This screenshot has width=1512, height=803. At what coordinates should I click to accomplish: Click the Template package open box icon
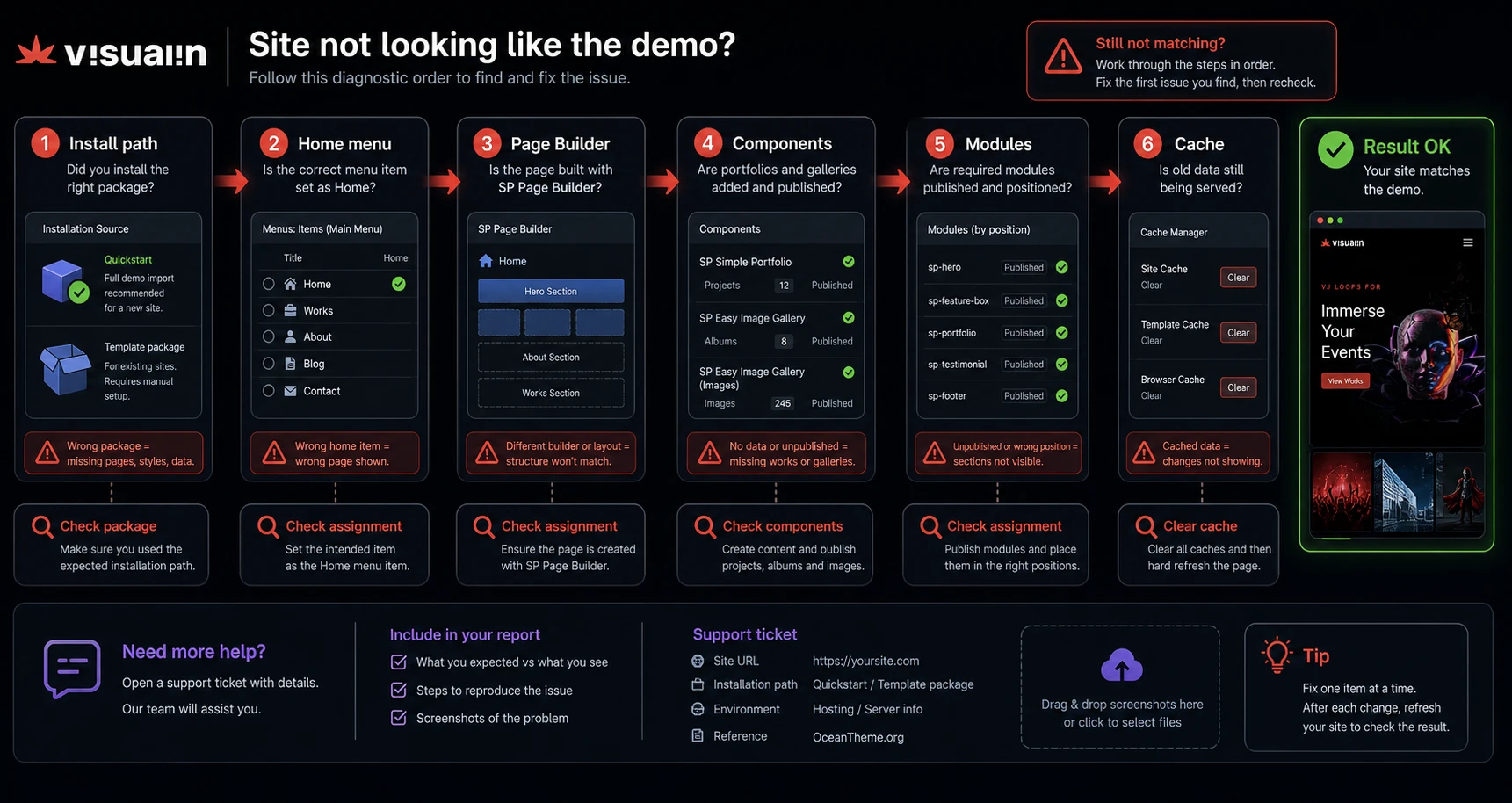coord(66,369)
